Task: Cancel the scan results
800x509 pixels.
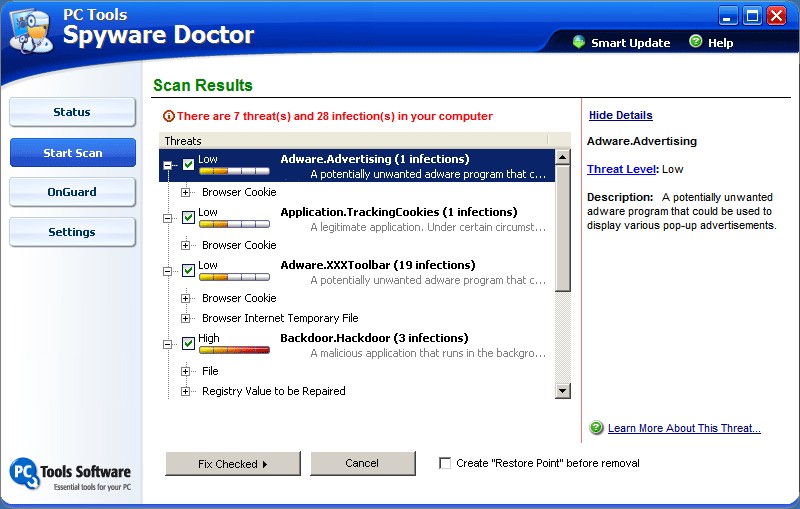Action: tap(363, 464)
